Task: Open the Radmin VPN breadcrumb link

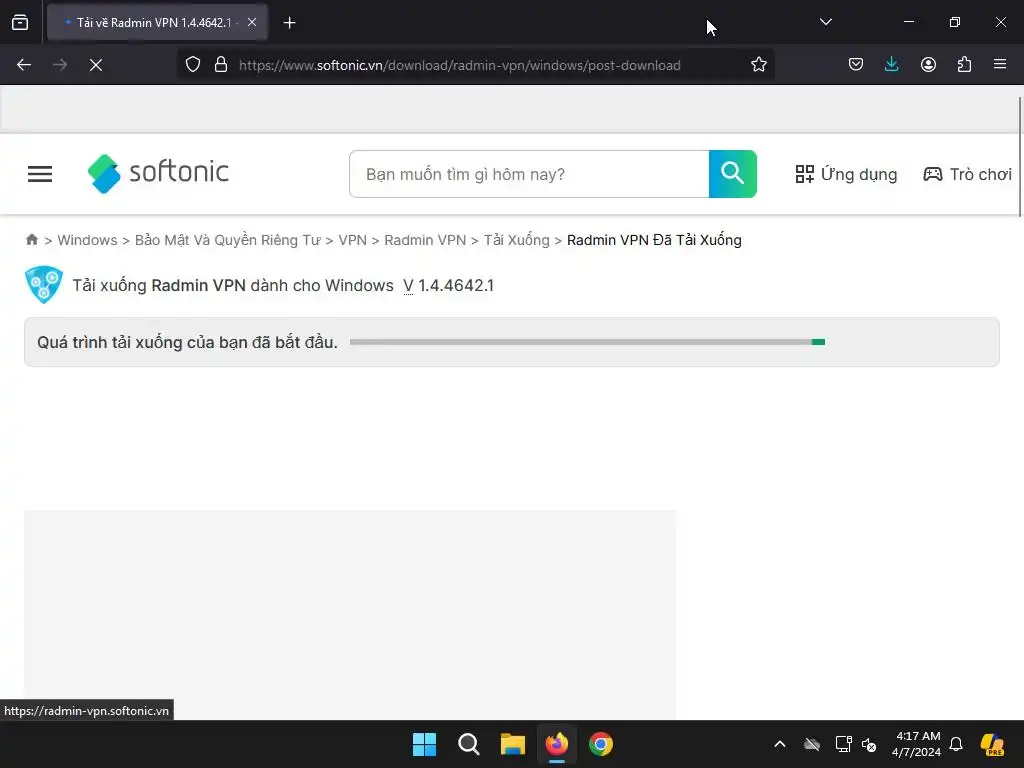Action: (x=425, y=240)
